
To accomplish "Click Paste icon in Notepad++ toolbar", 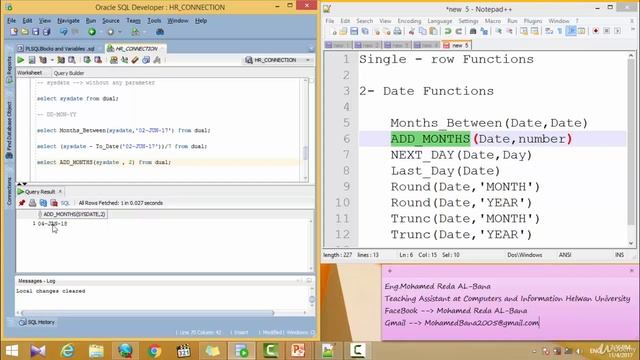I will pyautogui.click(x=433, y=31).
